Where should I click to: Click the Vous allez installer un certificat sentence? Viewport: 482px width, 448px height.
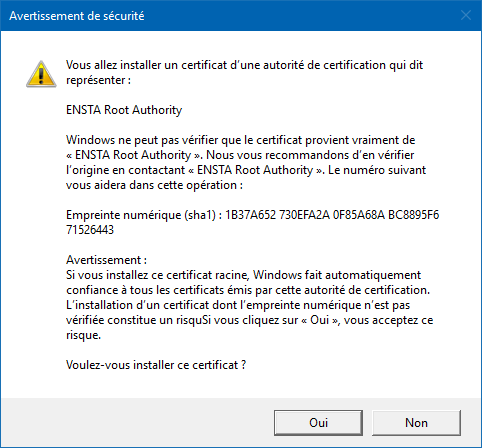244,65
